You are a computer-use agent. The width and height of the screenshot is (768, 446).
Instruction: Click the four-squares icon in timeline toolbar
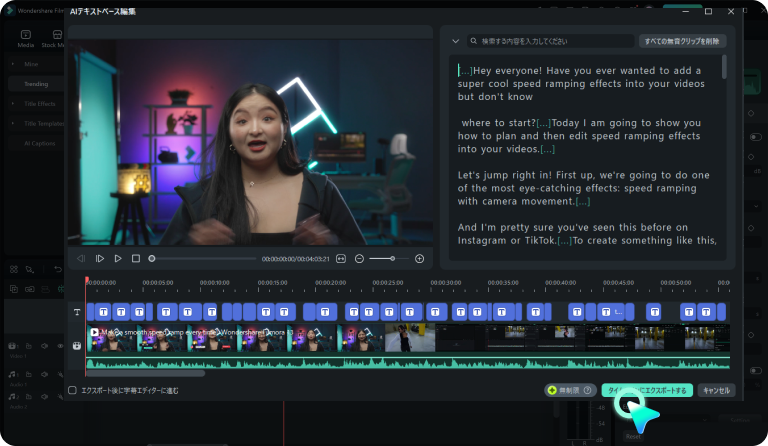pyautogui.click(x=14, y=269)
